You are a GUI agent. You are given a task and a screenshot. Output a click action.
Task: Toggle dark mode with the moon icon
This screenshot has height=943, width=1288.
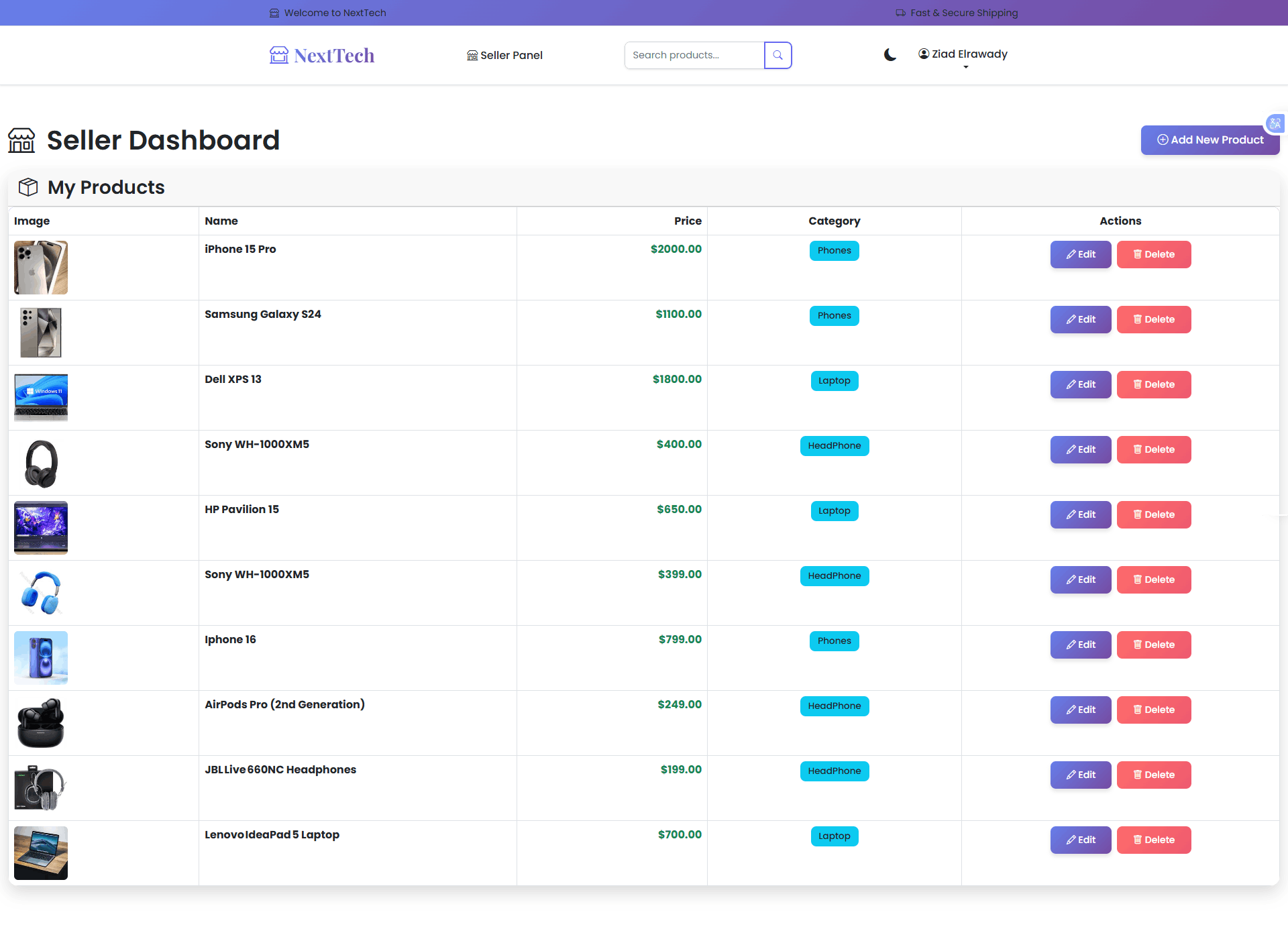890,55
